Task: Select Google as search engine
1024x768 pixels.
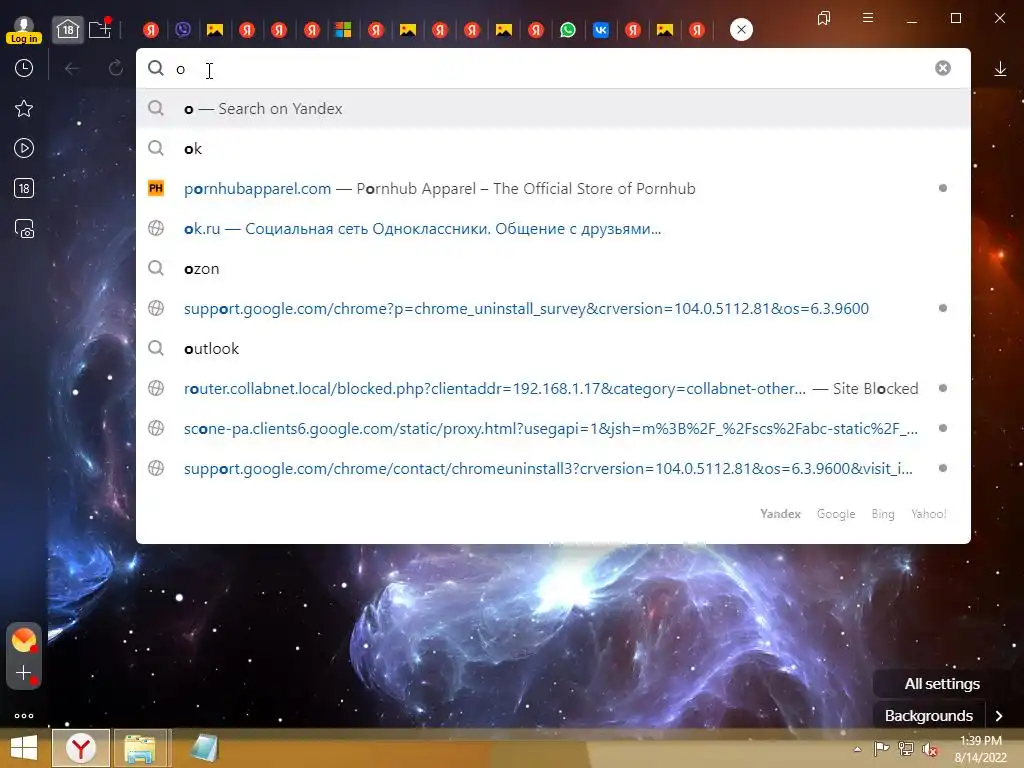Action: 836,514
